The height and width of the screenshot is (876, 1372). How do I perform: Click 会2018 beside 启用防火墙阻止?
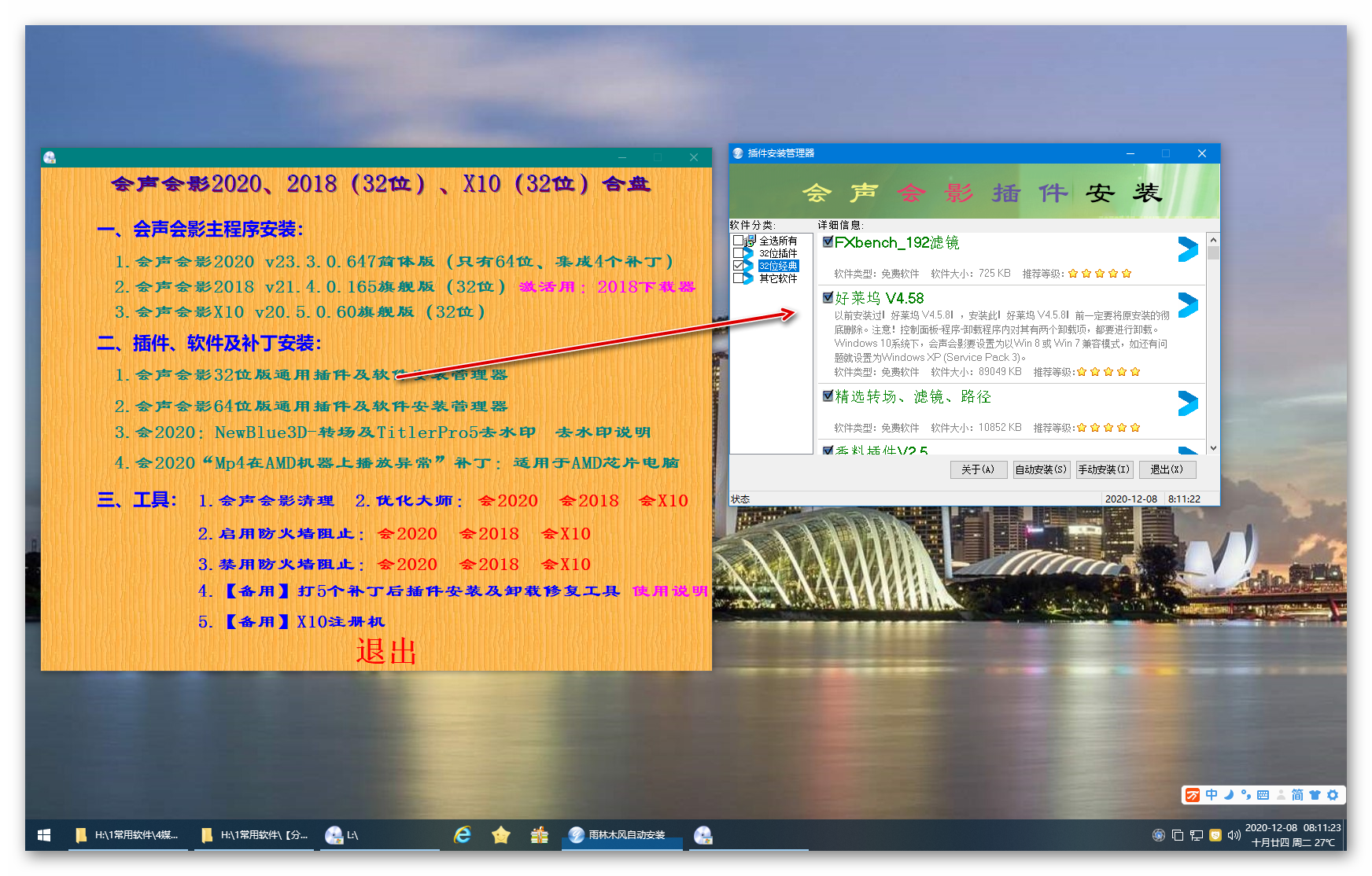(x=489, y=534)
